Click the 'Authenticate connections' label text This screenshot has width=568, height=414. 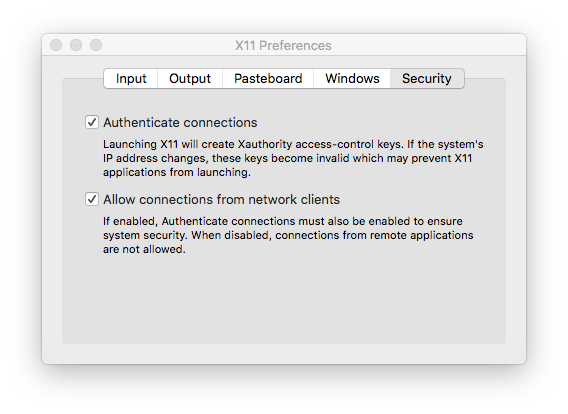pyautogui.click(x=180, y=122)
